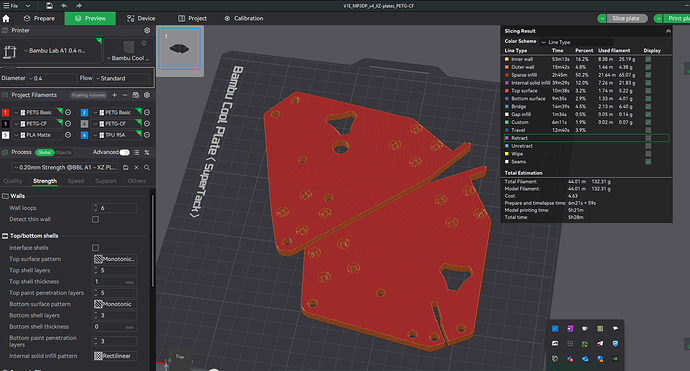The image size is (690, 371).
Task: Enable Detect thin wall checkbox
Action: point(95,219)
